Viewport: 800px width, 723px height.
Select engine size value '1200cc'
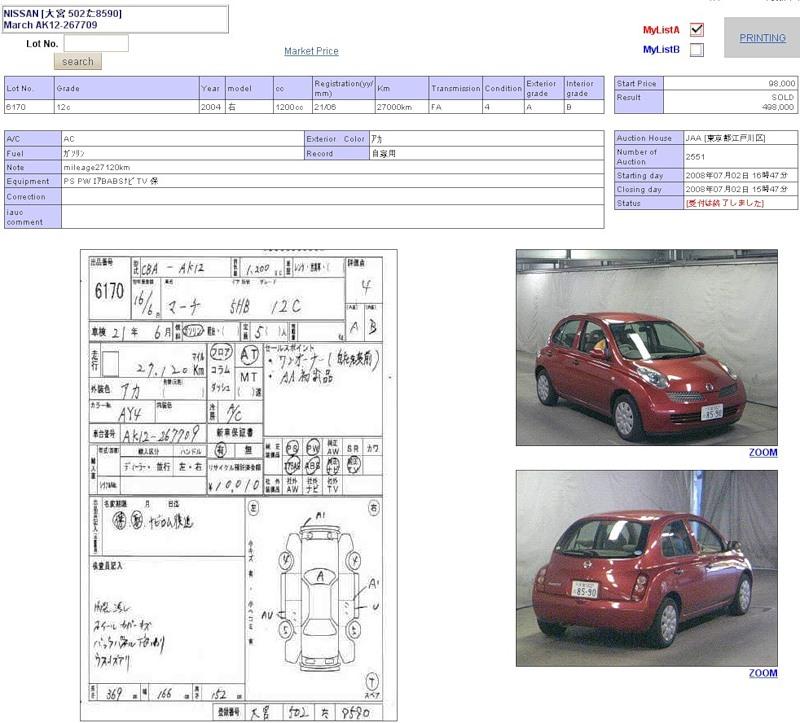tap(289, 107)
